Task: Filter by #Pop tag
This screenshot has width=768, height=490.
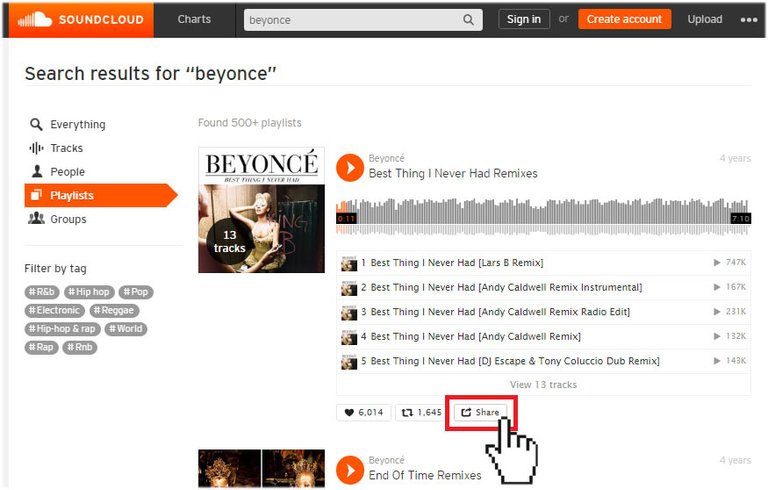Action: point(136,292)
